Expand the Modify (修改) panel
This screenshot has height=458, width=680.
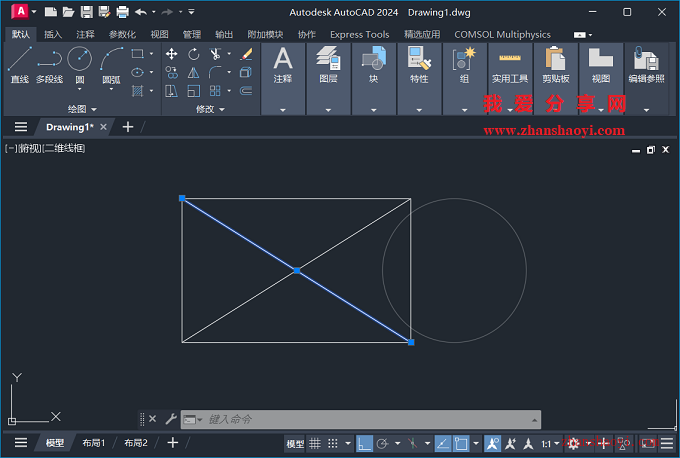click(x=210, y=109)
